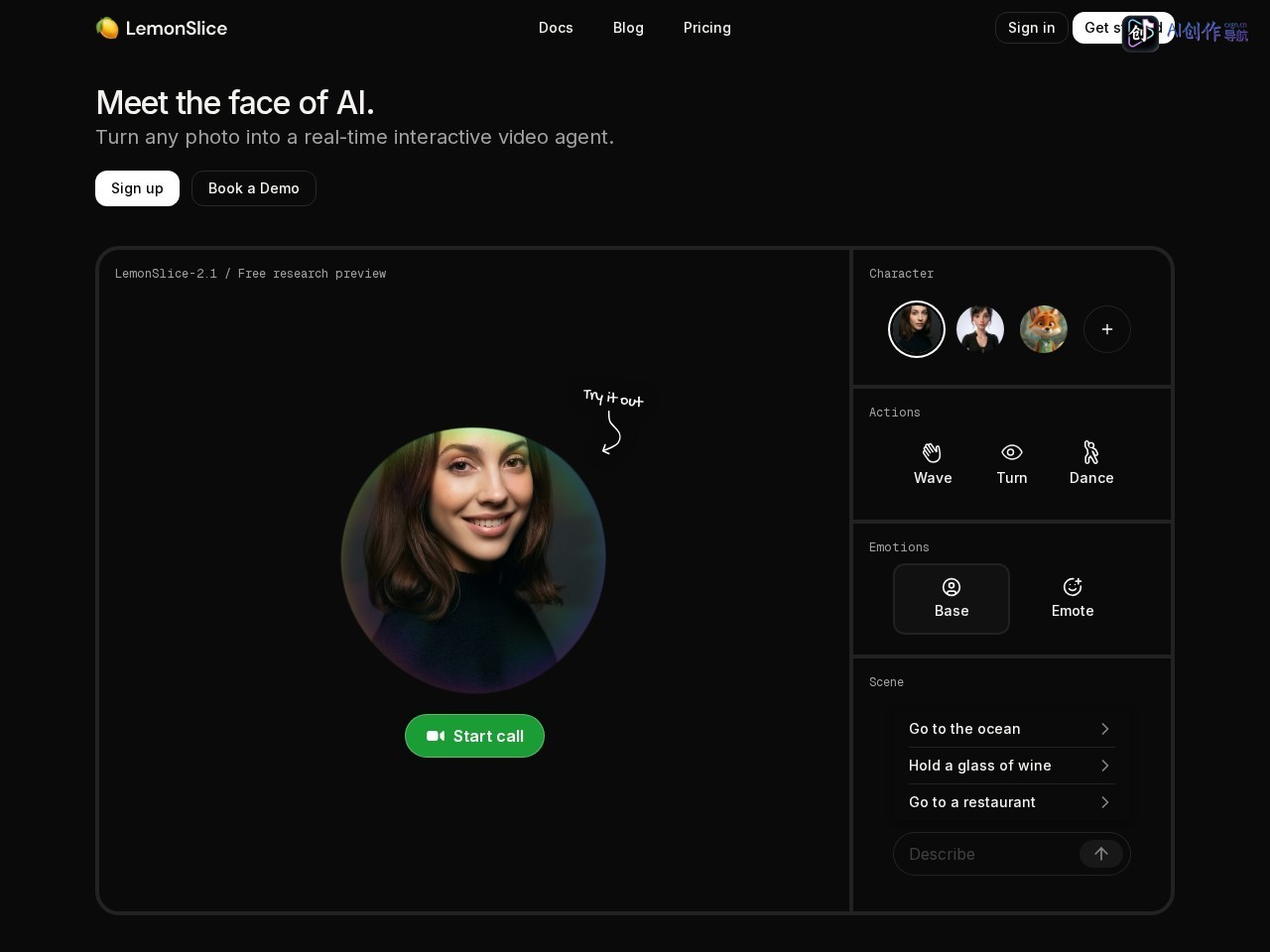Click the LemonSlice lemon logo
The height and width of the screenshot is (952, 1270).
(x=107, y=28)
